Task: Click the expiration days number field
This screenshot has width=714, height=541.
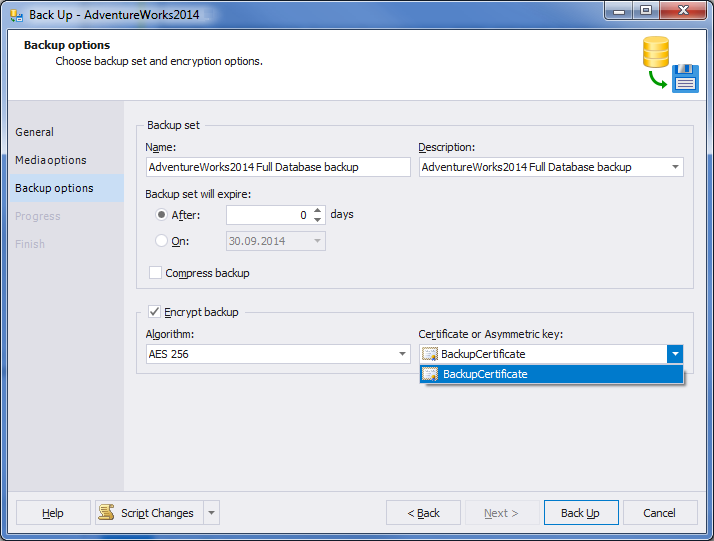Action: 270,215
